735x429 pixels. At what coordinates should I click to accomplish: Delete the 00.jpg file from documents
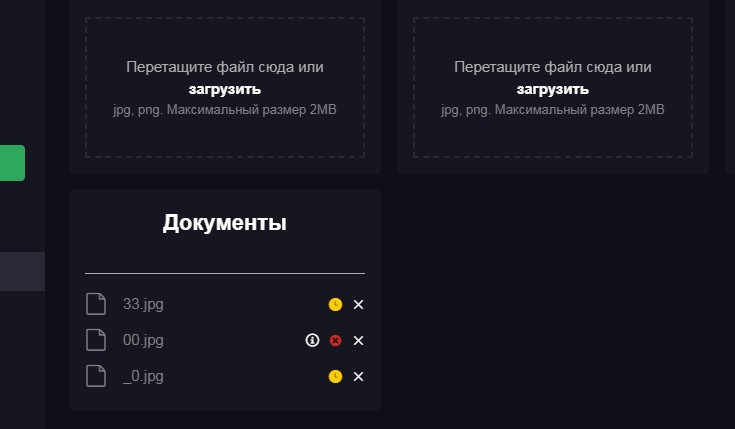tap(358, 340)
